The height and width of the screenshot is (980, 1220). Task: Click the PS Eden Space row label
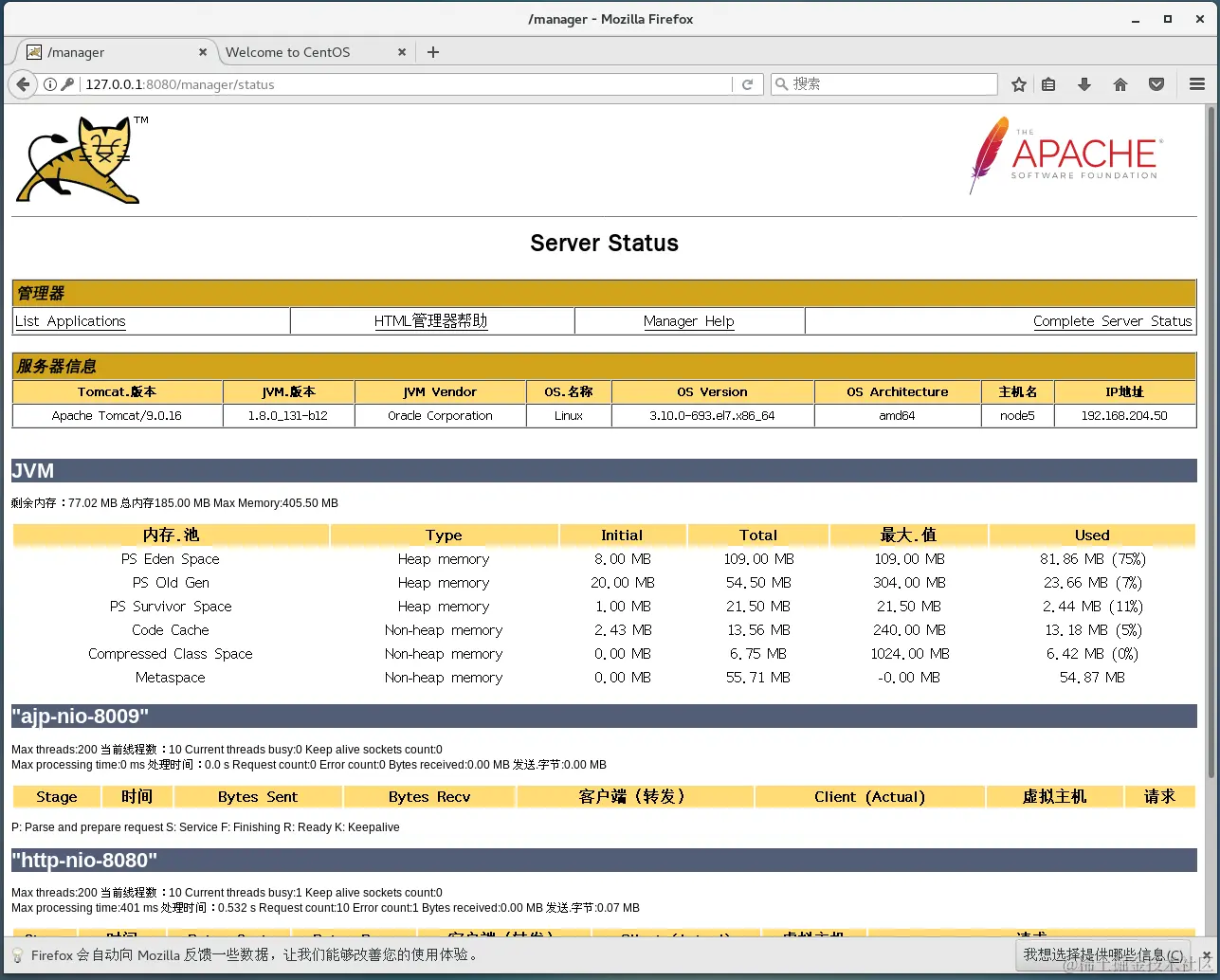[171, 559]
